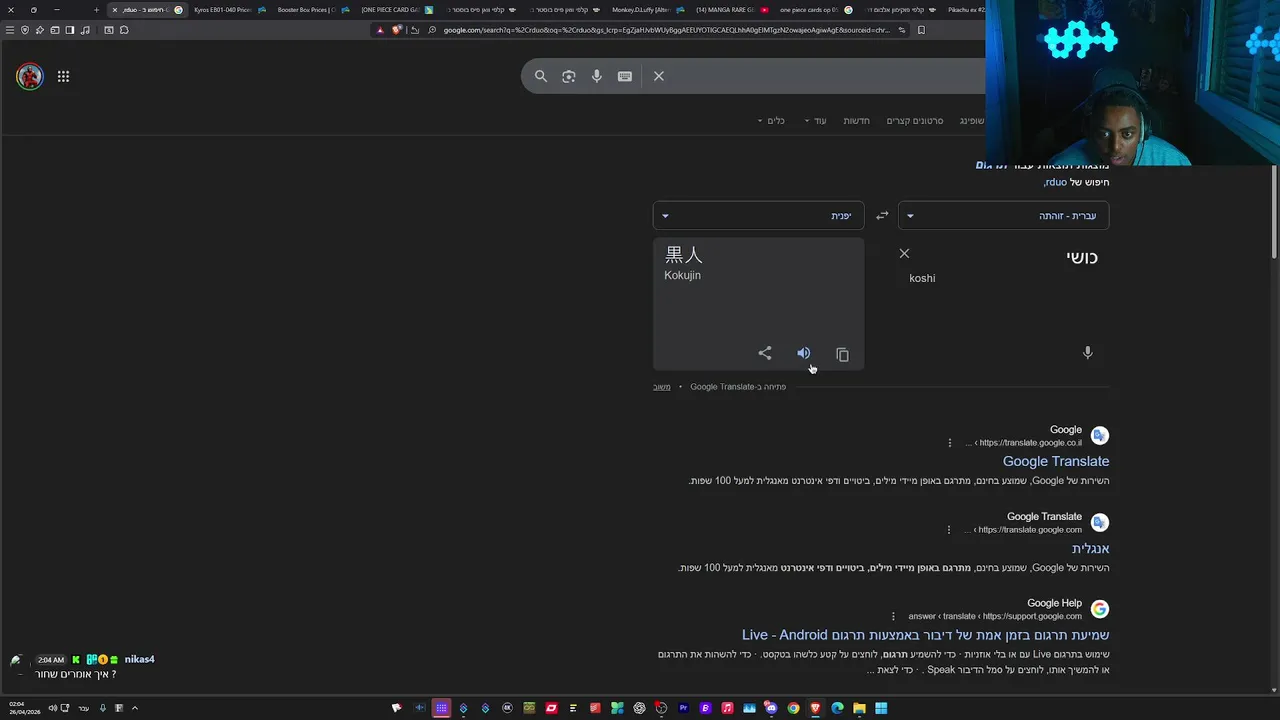
Task: Open Google Lens image search icon
Action: point(569,76)
